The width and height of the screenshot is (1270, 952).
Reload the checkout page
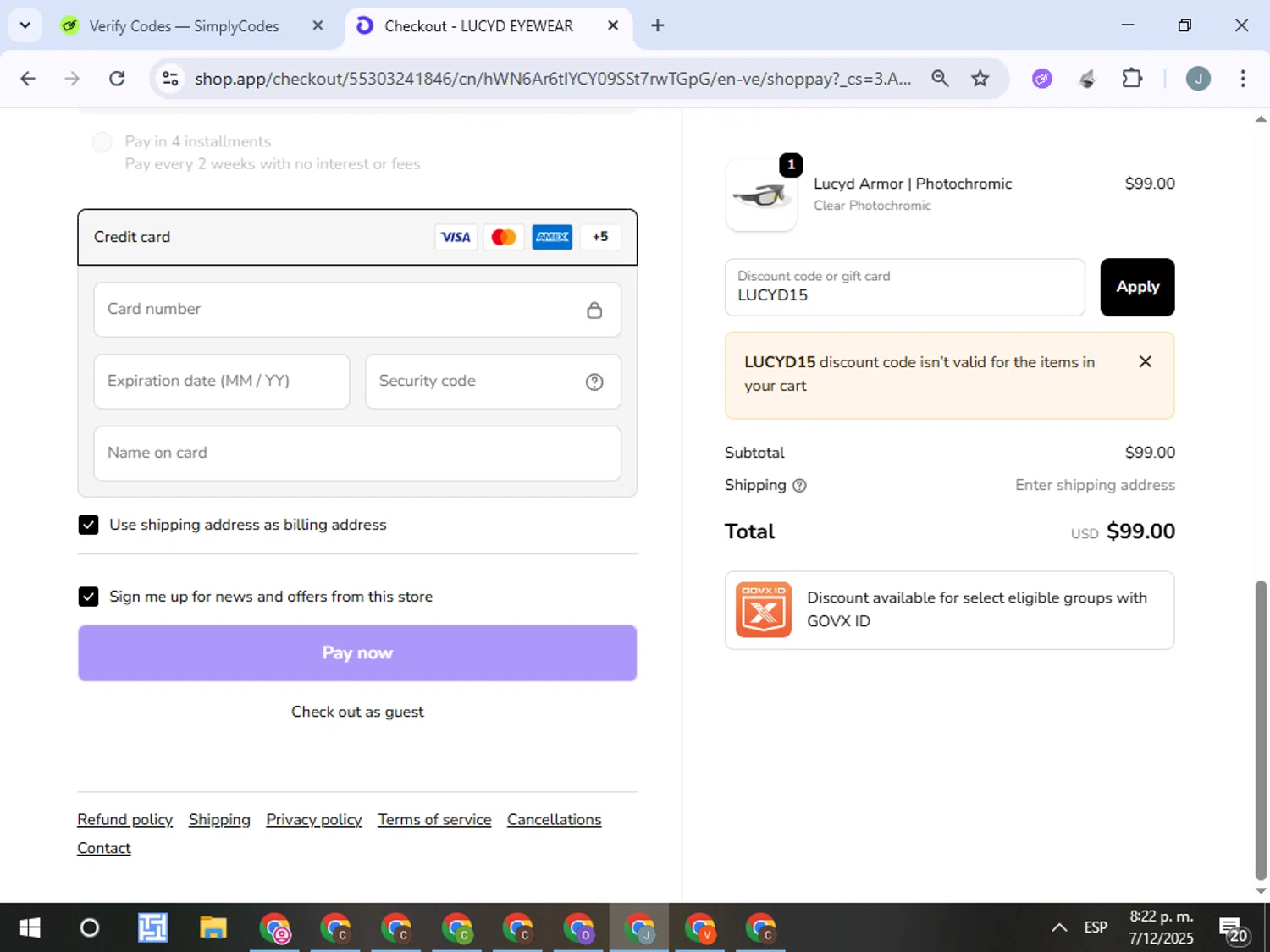tap(117, 79)
